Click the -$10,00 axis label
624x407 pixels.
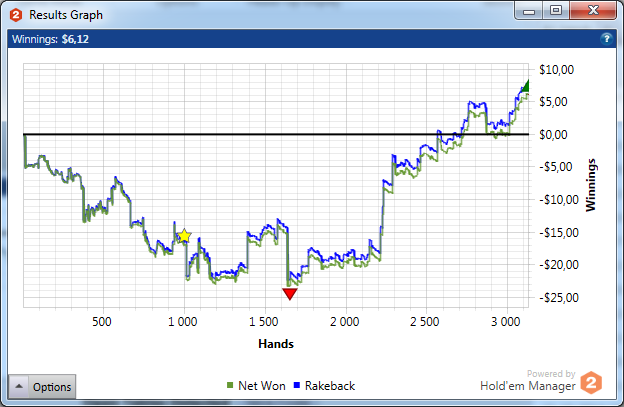(559, 199)
